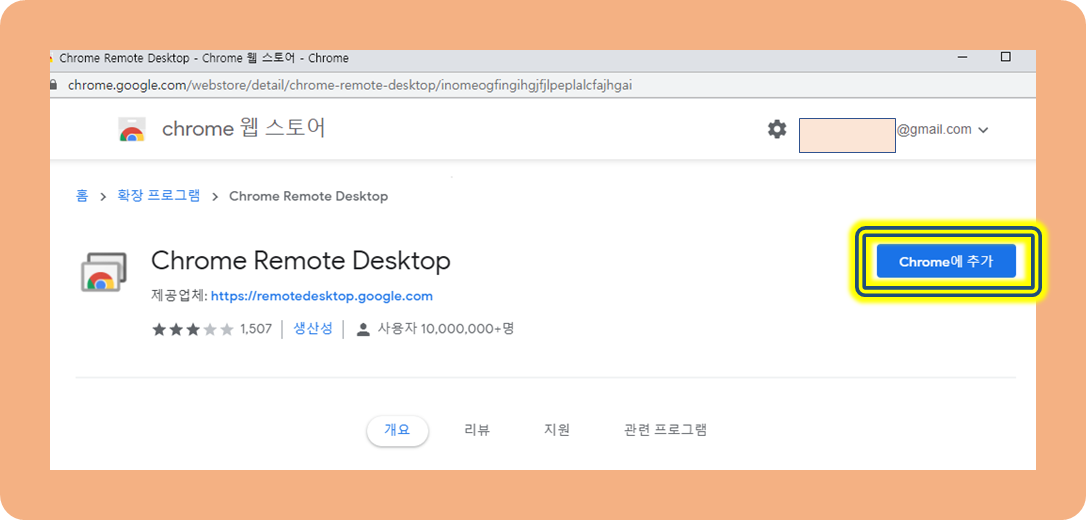Minimize the Chrome window
The height and width of the screenshot is (520, 1086).
coord(962,58)
